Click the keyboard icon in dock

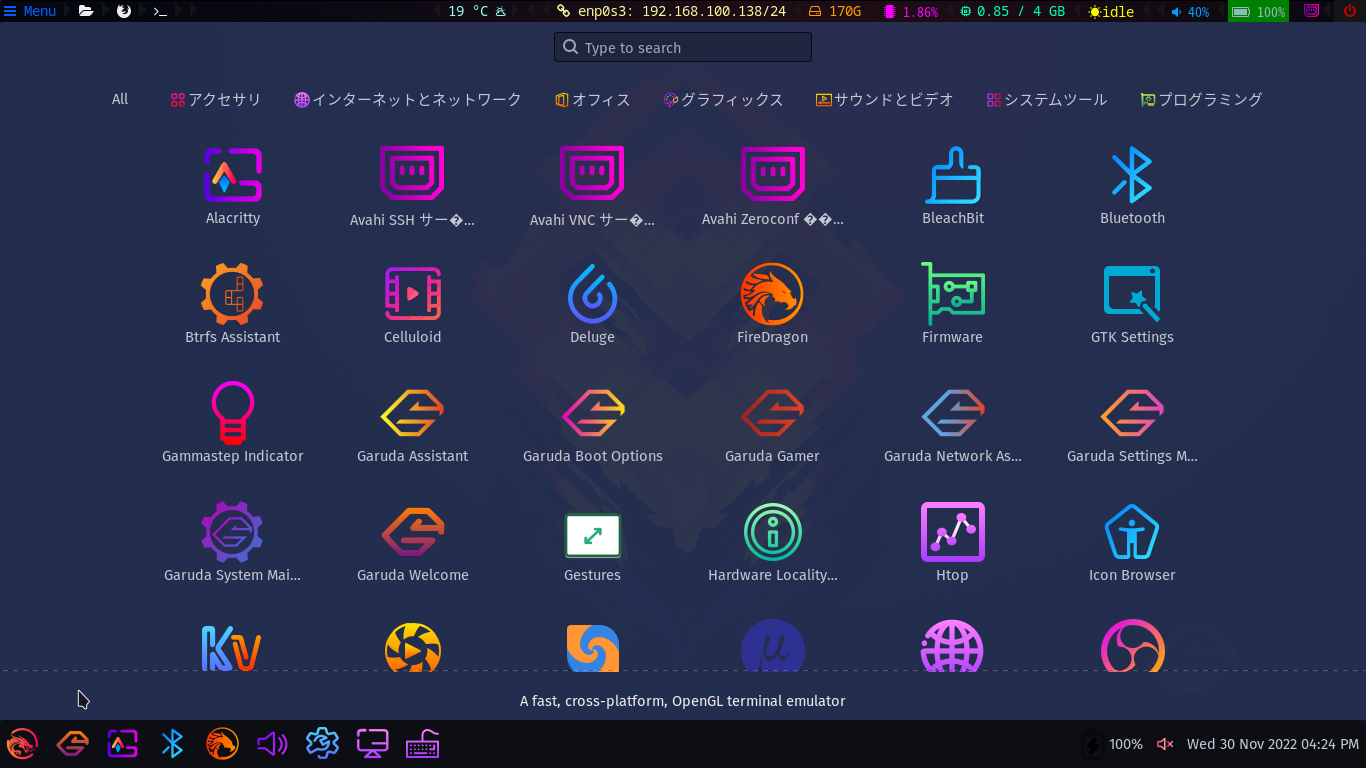(422, 744)
